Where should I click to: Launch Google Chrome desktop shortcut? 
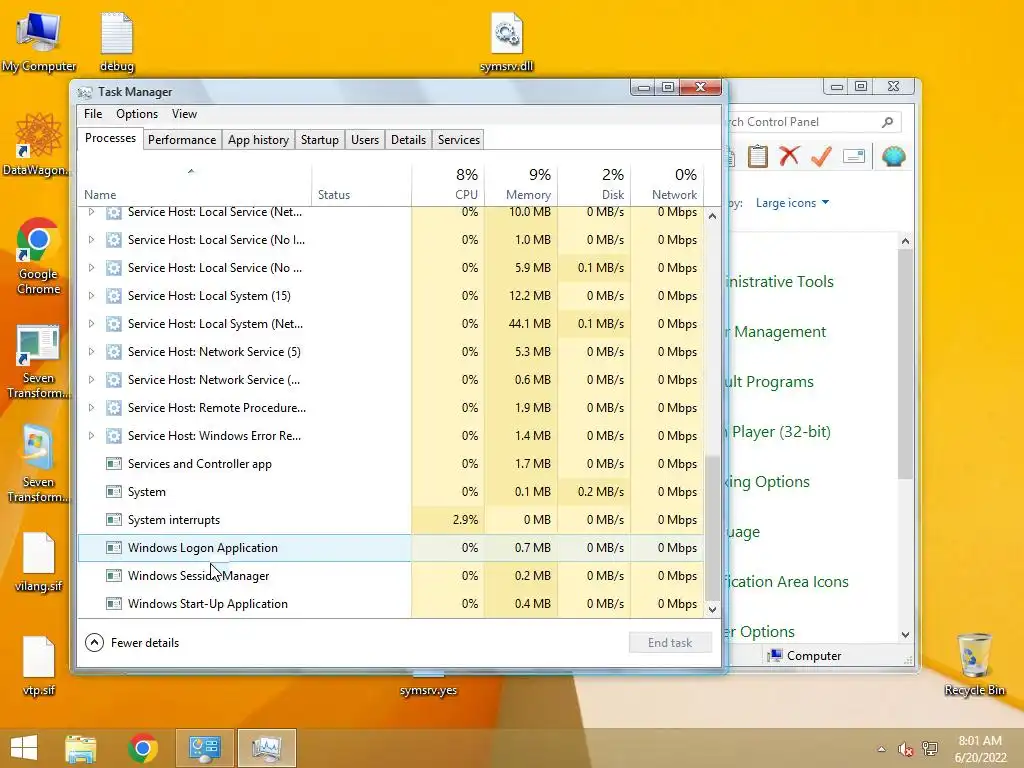click(38, 256)
